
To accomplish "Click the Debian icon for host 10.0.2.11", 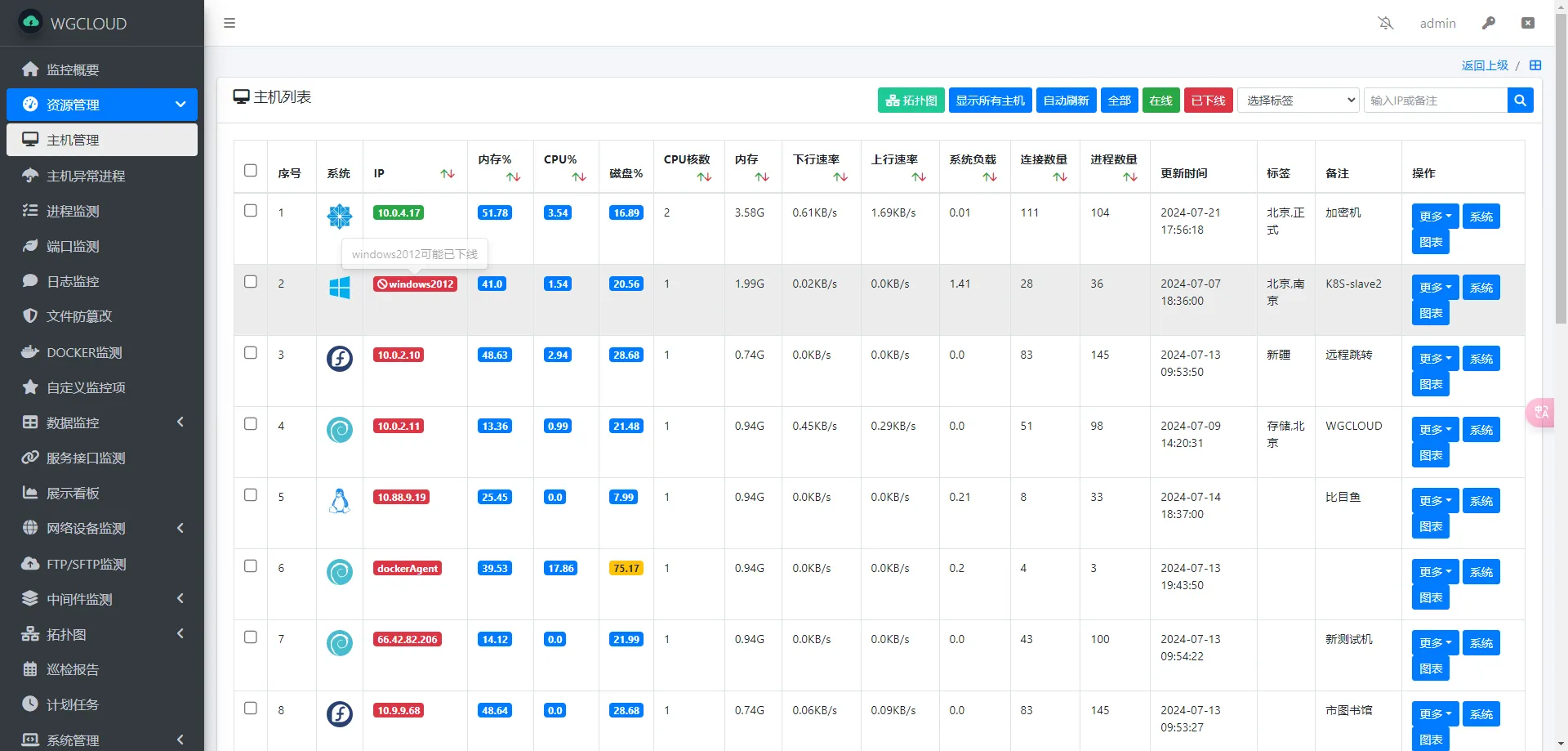I will 340,430.
